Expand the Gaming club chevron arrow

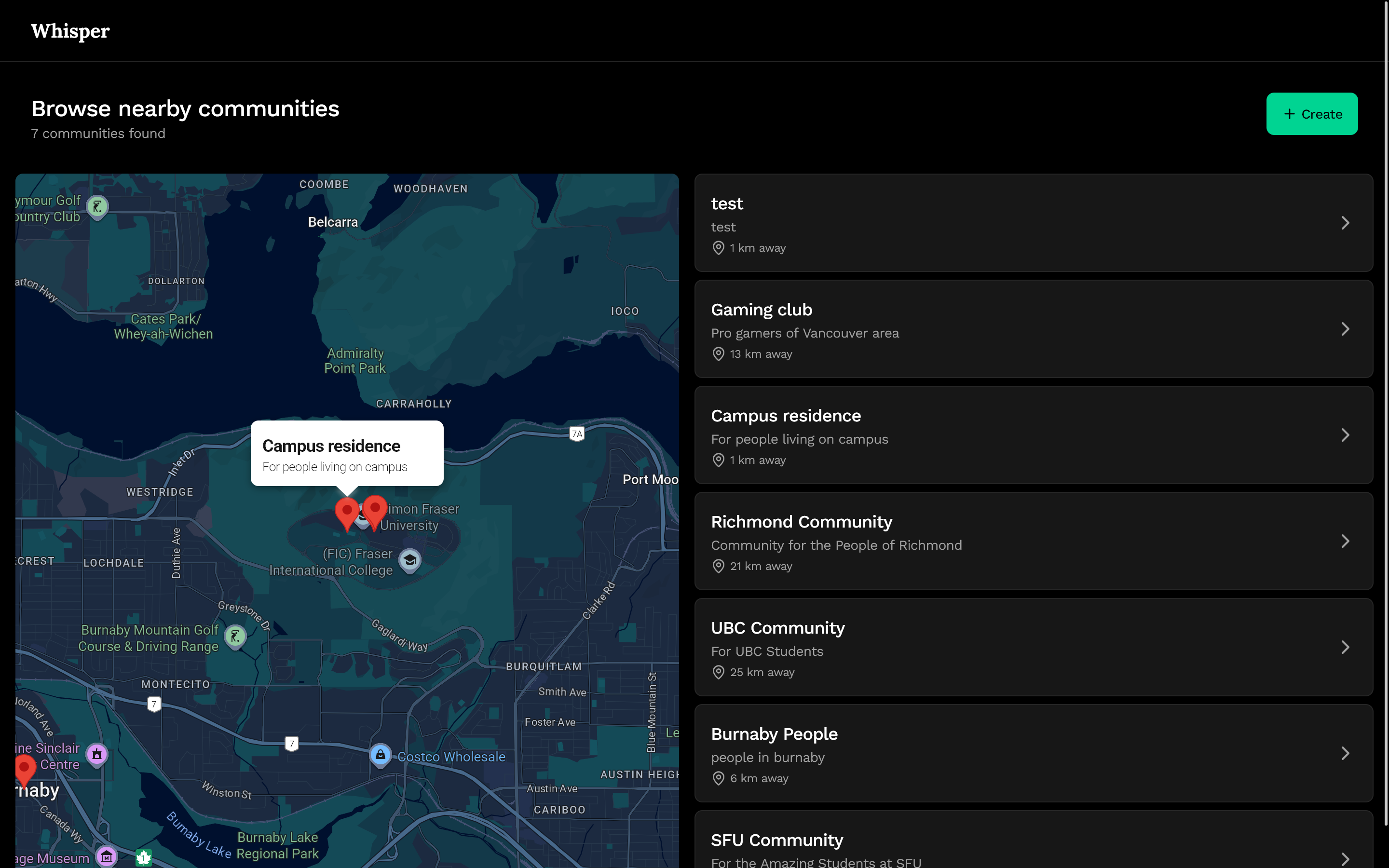click(x=1345, y=329)
